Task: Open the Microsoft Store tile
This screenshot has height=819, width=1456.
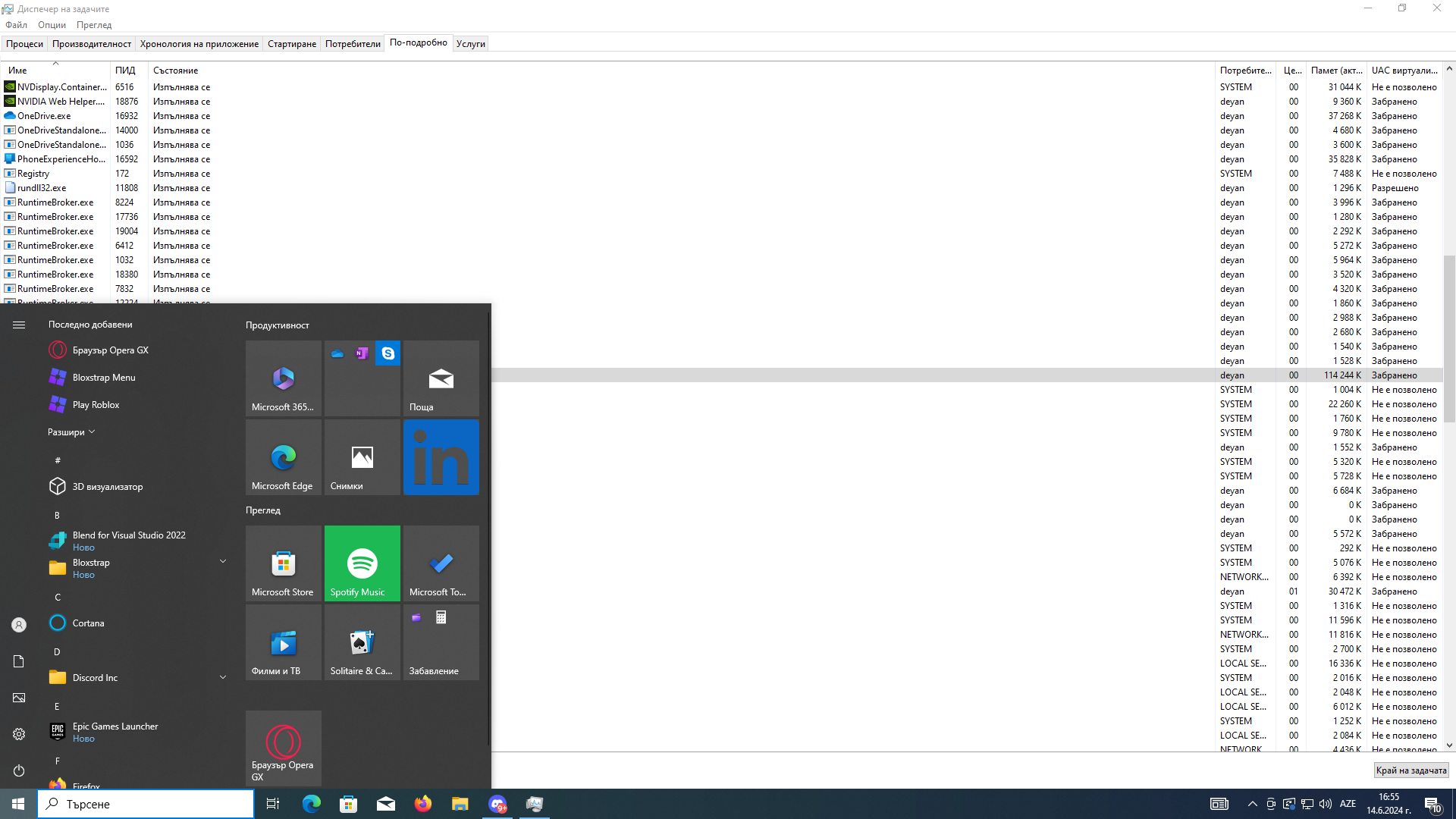Action: [283, 563]
